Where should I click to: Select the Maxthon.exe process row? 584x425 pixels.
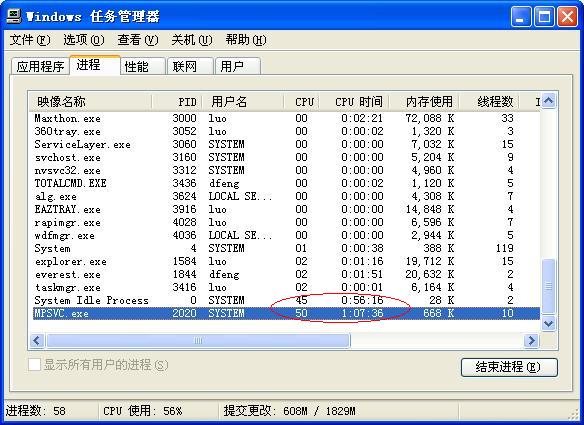pos(286,118)
